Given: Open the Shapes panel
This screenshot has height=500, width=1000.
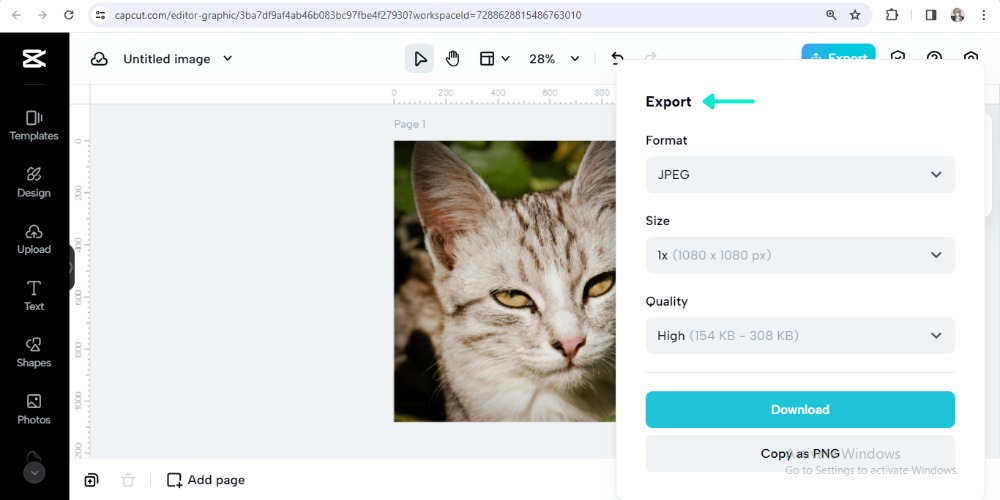Looking at the screenshot, I should click(34, 353).
